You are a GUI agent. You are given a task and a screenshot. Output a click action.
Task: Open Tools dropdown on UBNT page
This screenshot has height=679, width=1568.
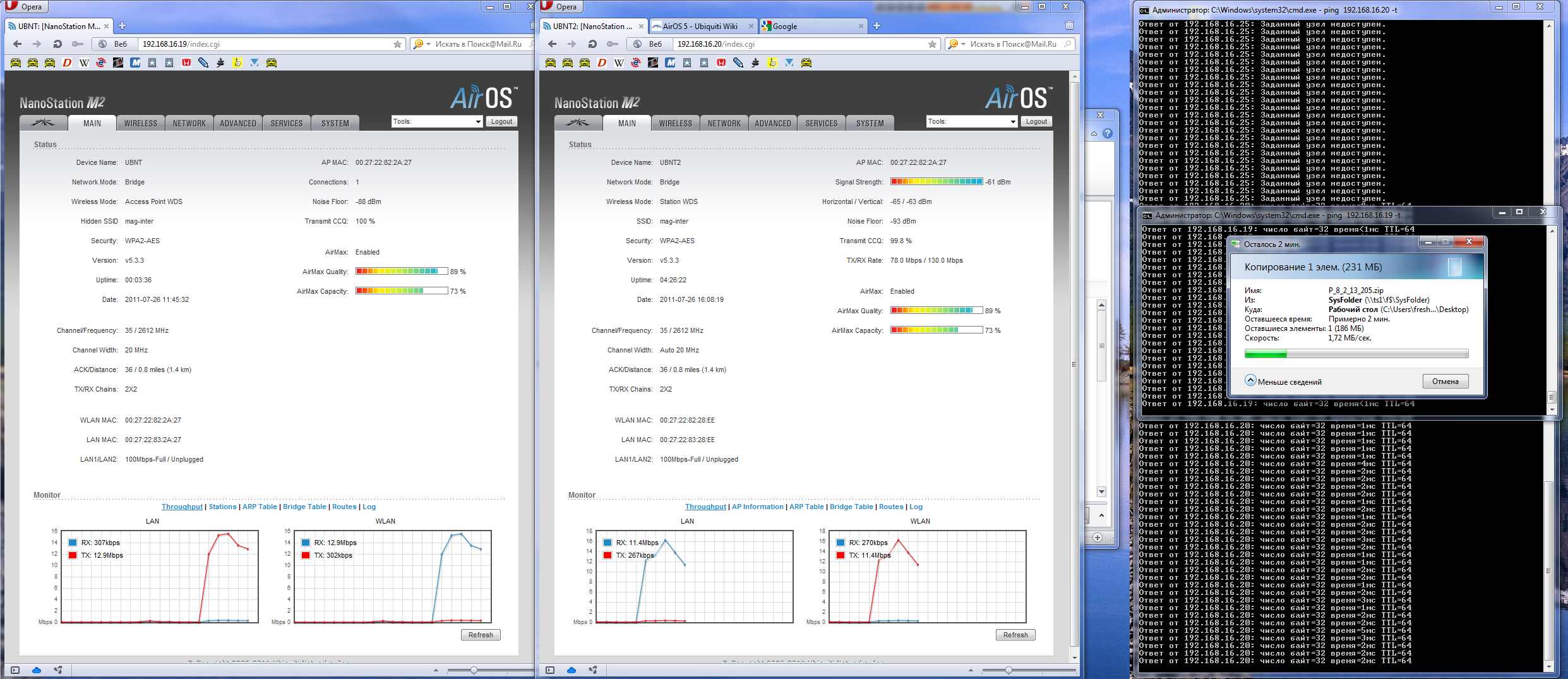pyautogui.click(x=437, y=121)
